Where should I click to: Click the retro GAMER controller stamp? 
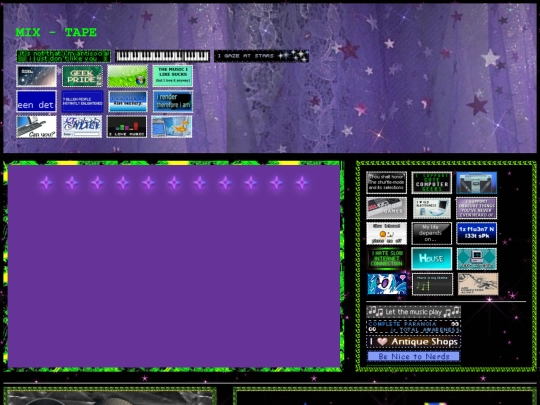[x=386, y=208]
